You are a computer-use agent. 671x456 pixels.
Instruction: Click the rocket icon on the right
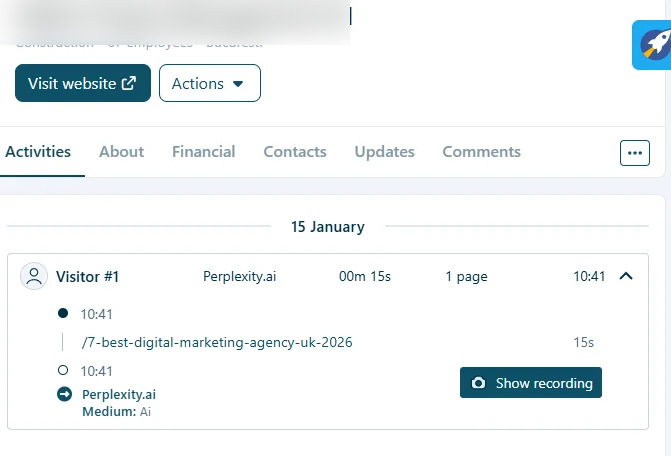(x=655, y=45)
